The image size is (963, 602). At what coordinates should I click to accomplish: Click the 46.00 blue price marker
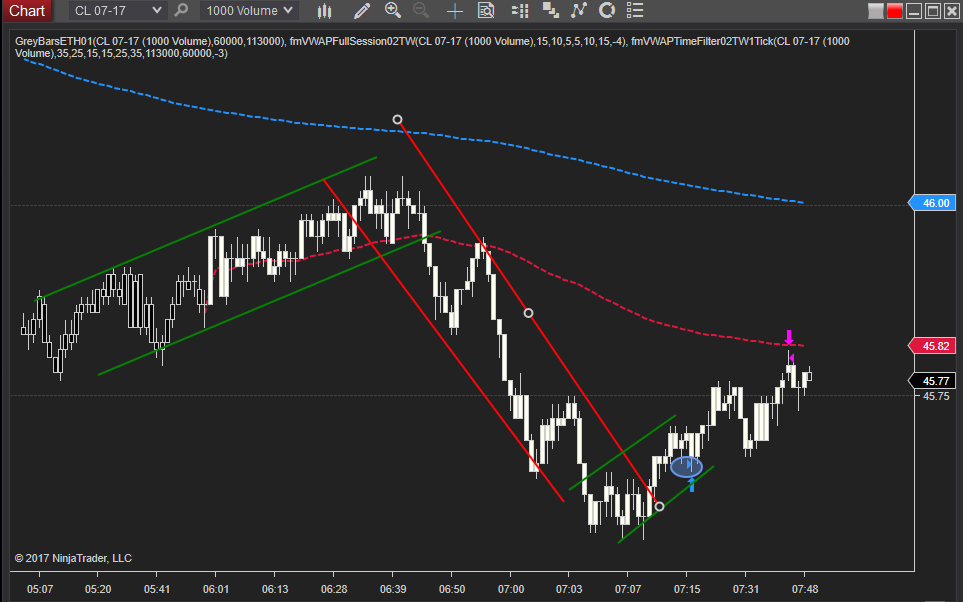click(x=932, y=203)
